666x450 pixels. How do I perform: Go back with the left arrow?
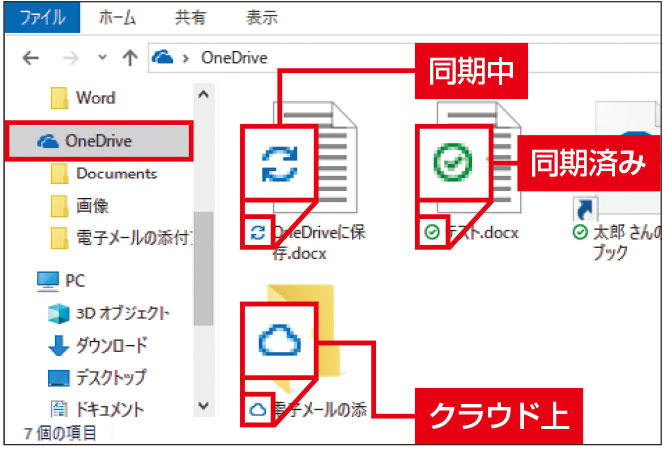coord(31,58)
